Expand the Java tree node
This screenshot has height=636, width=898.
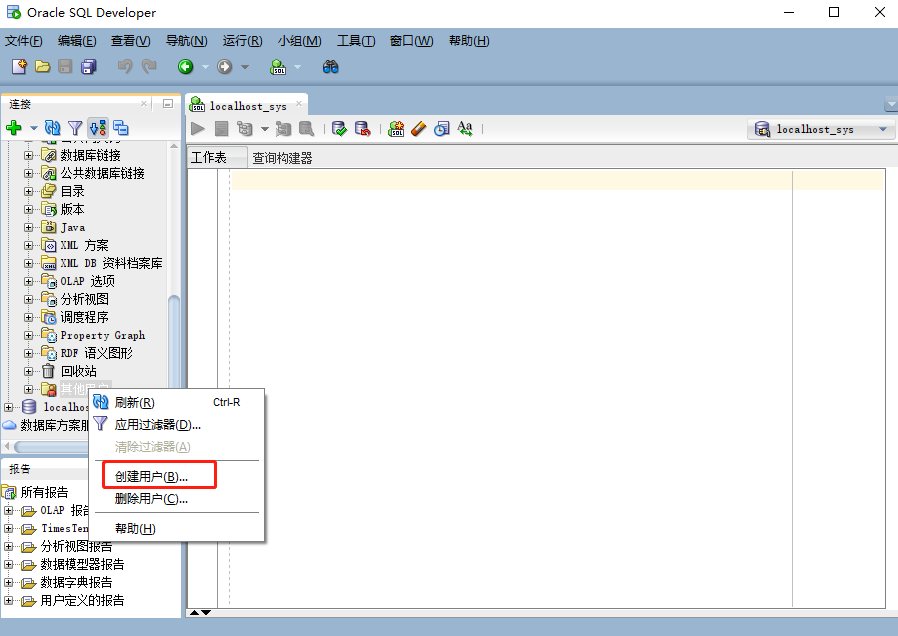pyautogui.click(x=28, y=227)
